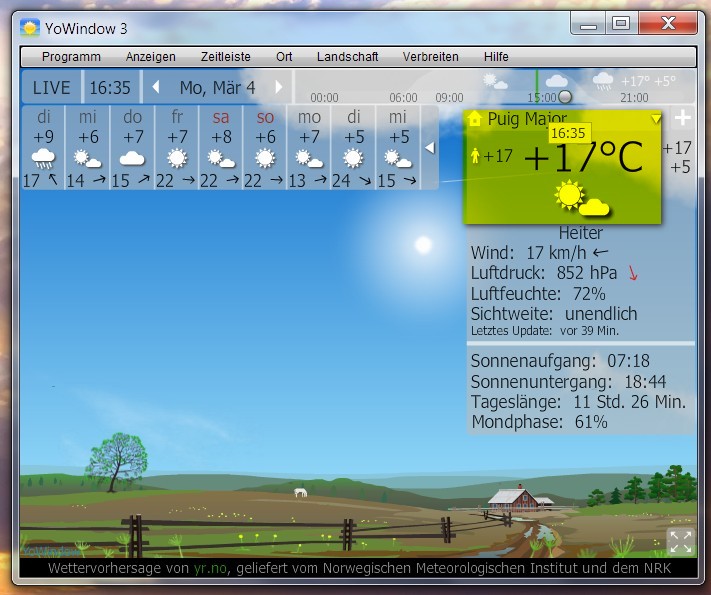
Task: Click the home icon beside Puig Major
Action: tap(475, 119)
